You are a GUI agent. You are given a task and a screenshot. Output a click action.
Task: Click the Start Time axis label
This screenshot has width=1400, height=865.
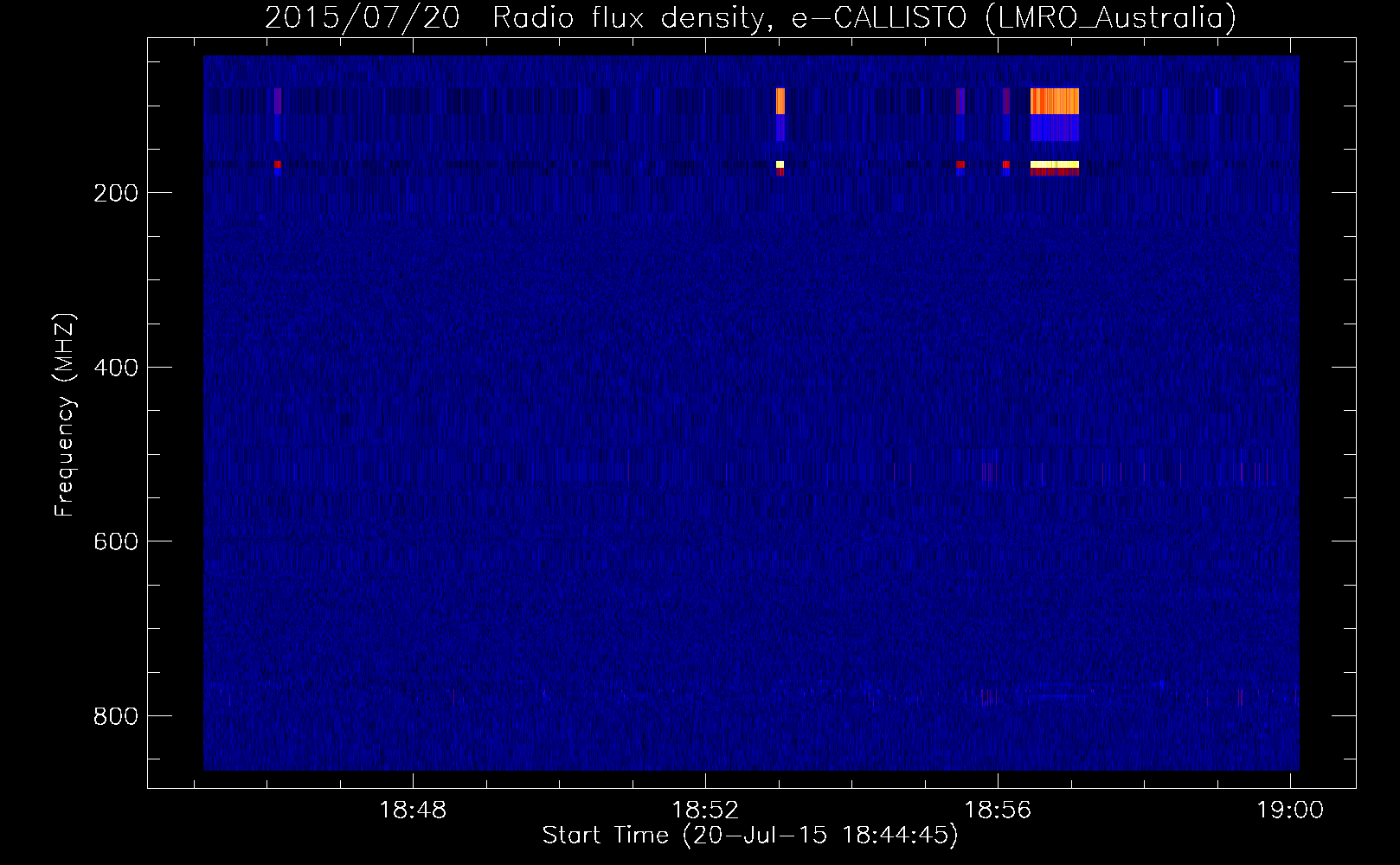tap(750, 836)
